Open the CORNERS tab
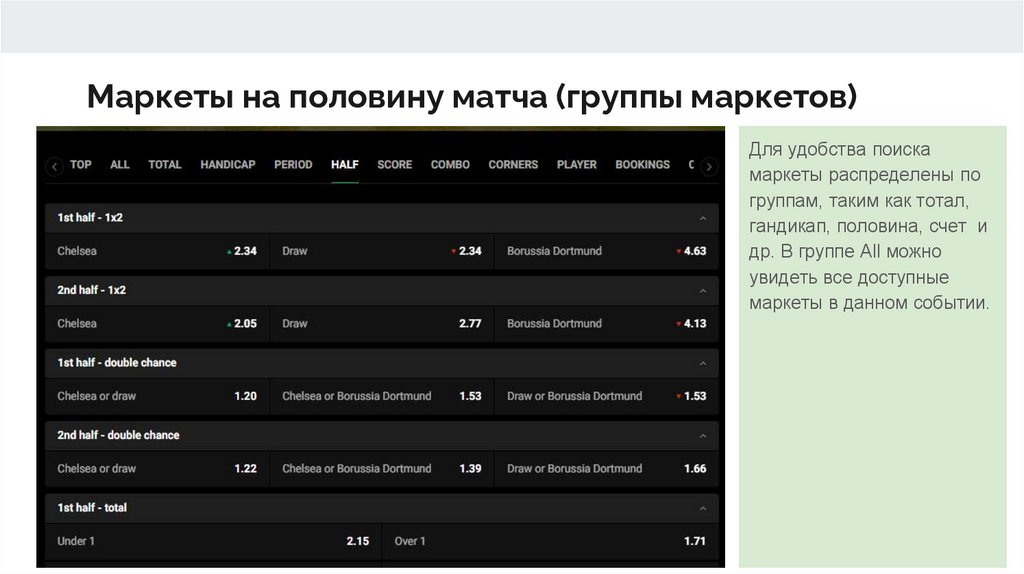Image resolution: width=1024 pixels, height=574 pixels. [x=513, y=165]
